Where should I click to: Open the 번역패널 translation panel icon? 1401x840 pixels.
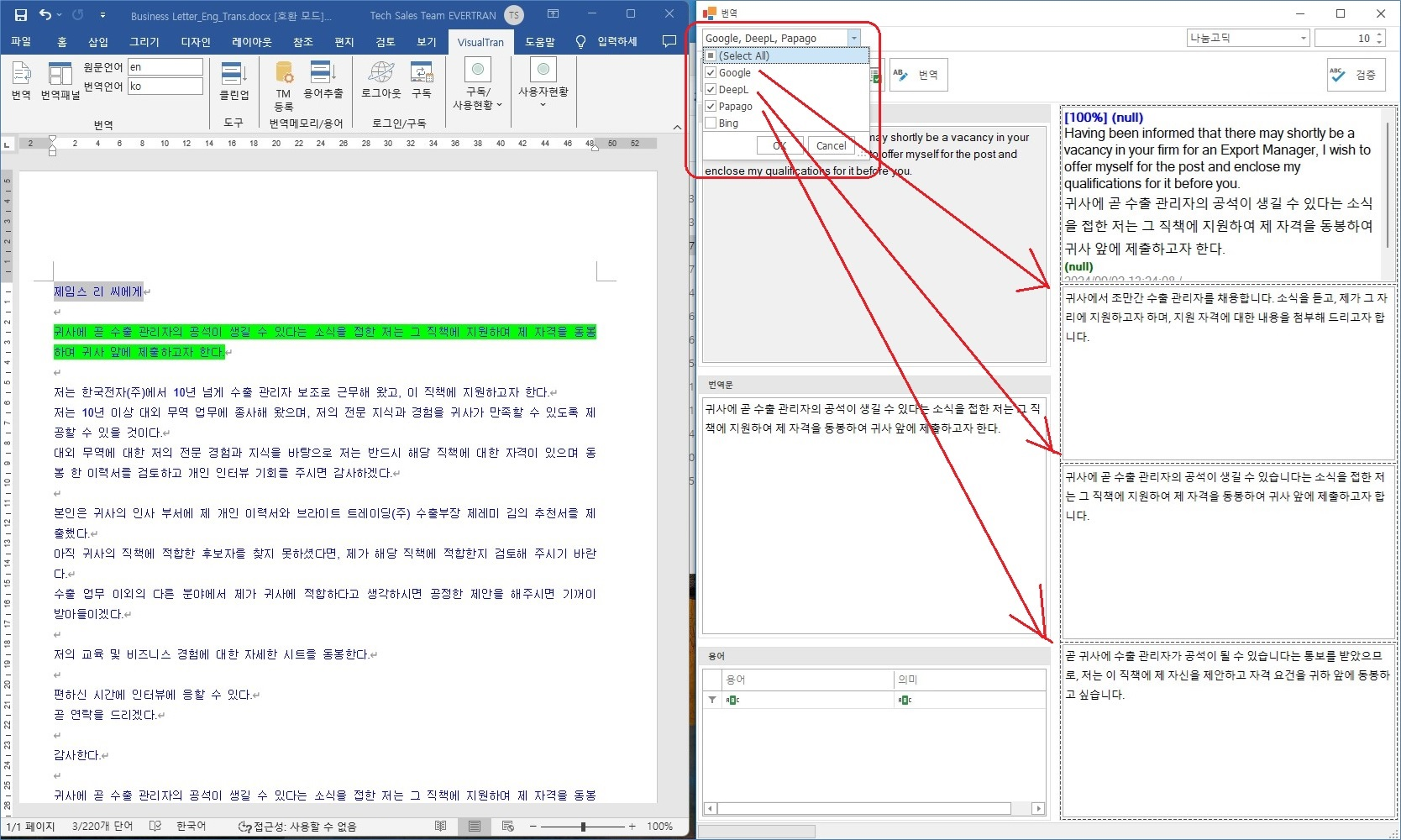(x=60, y=81)
